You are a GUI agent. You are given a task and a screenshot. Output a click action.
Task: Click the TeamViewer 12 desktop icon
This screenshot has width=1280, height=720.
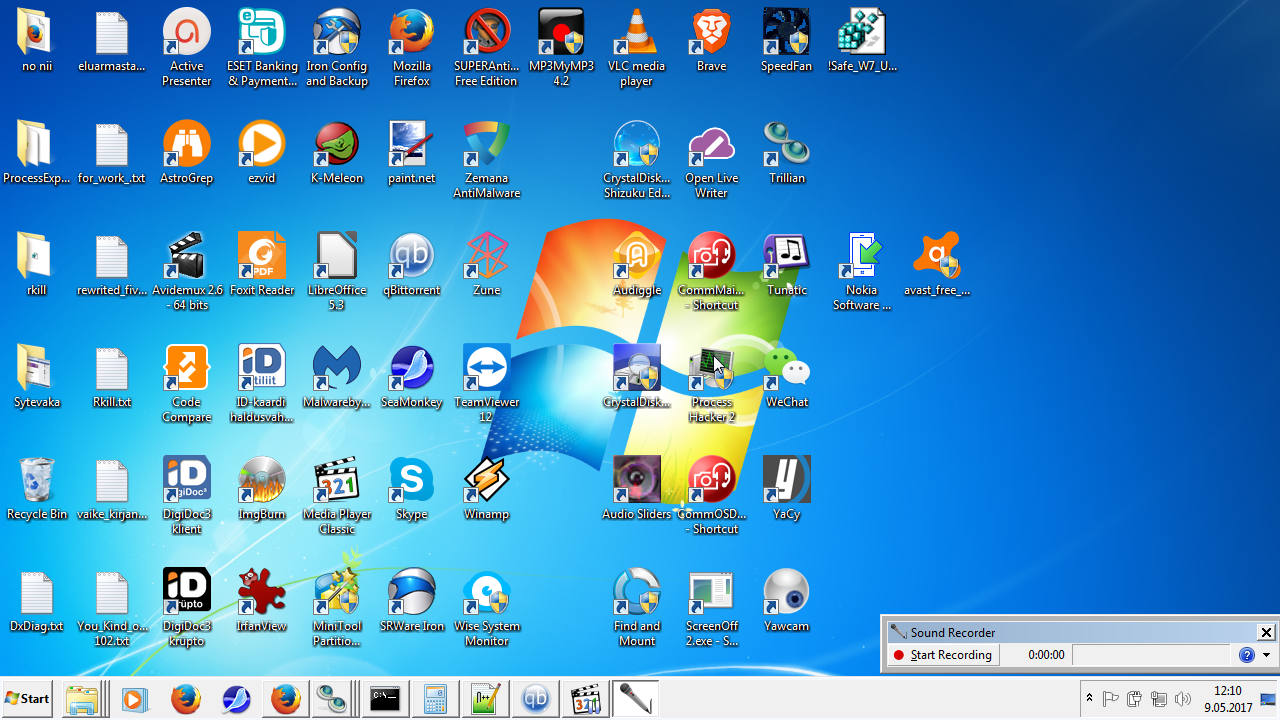[x=486, y=384]
